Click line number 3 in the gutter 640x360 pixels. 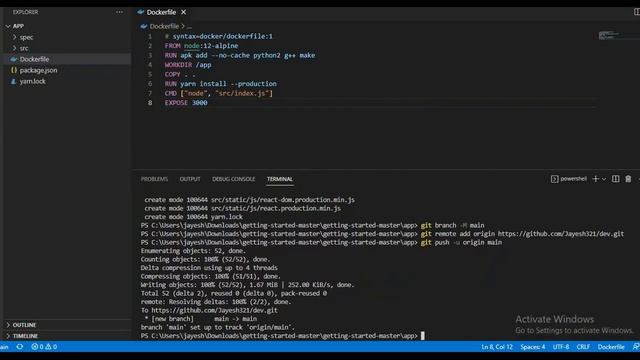coord(150,55)
